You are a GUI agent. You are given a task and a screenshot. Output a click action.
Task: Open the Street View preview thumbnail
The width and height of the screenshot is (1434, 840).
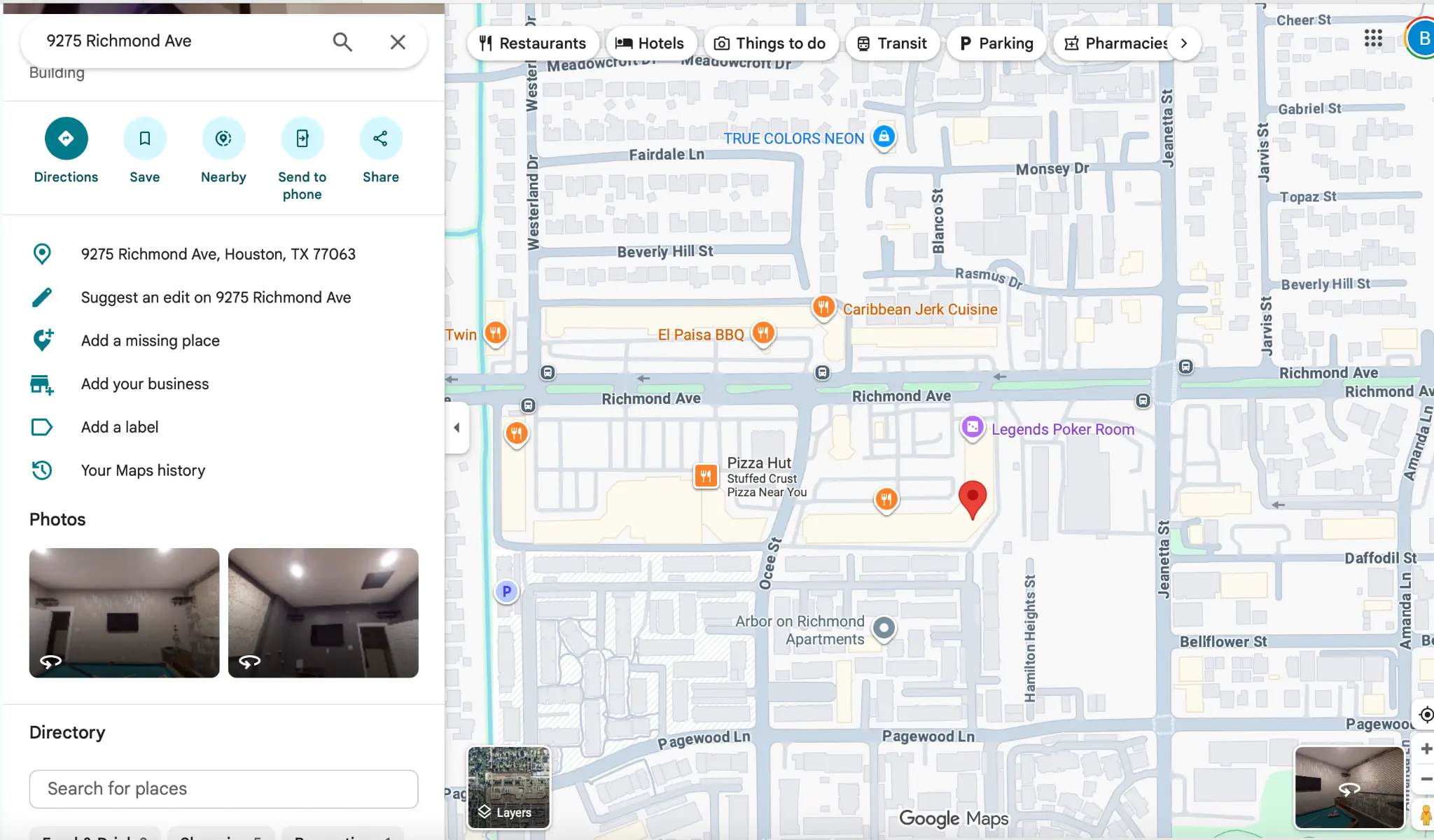(1349, 787)
